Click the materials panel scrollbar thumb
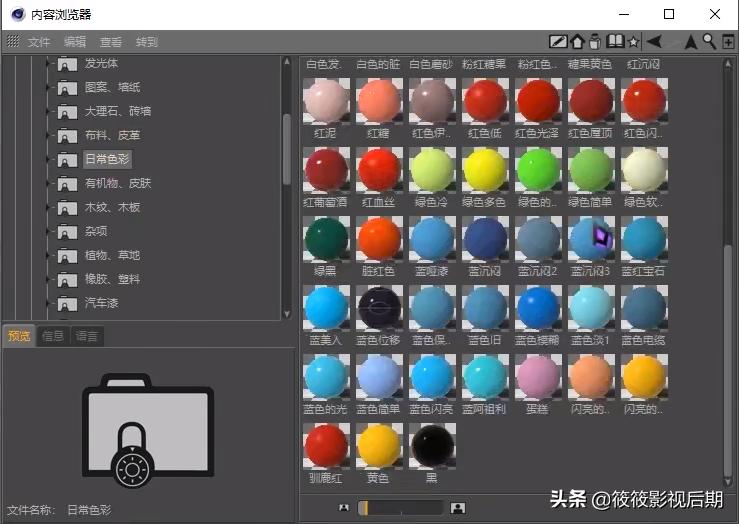 728,360
